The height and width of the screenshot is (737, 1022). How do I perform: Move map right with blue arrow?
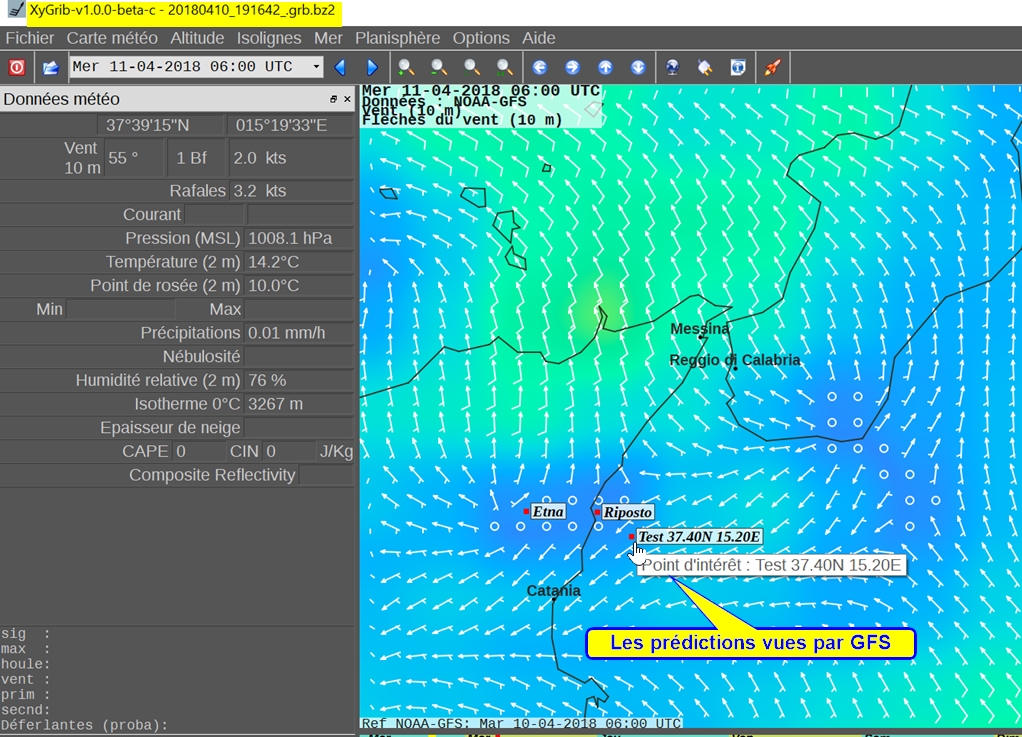click(572, 67)
